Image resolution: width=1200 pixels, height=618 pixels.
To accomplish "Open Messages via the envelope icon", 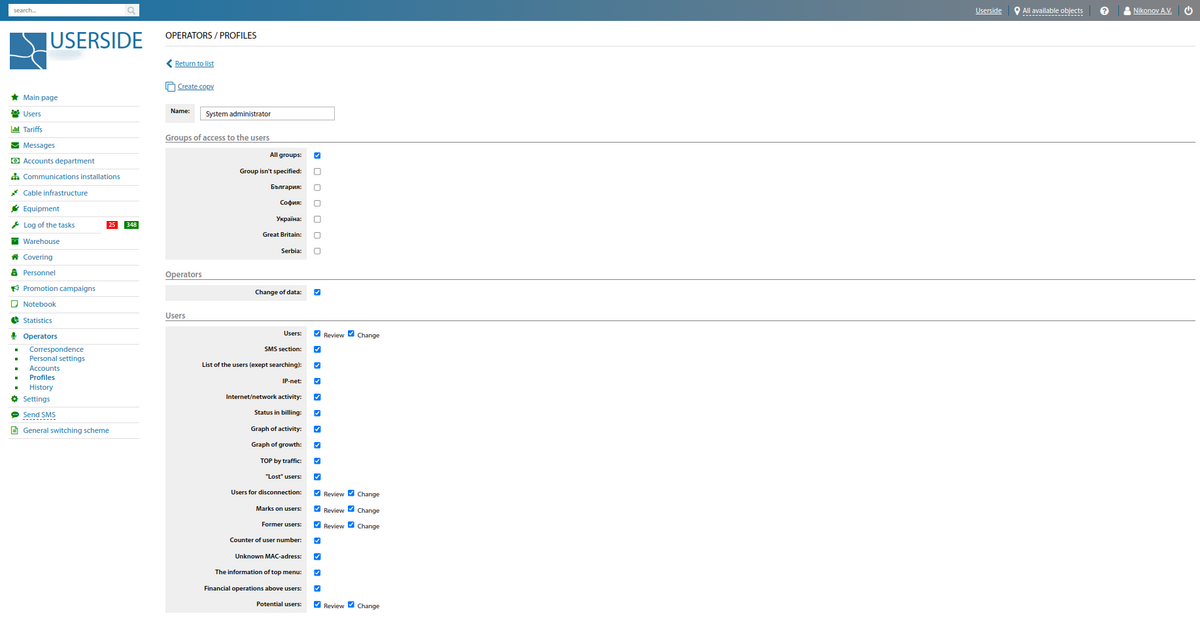I will (14, 145).
